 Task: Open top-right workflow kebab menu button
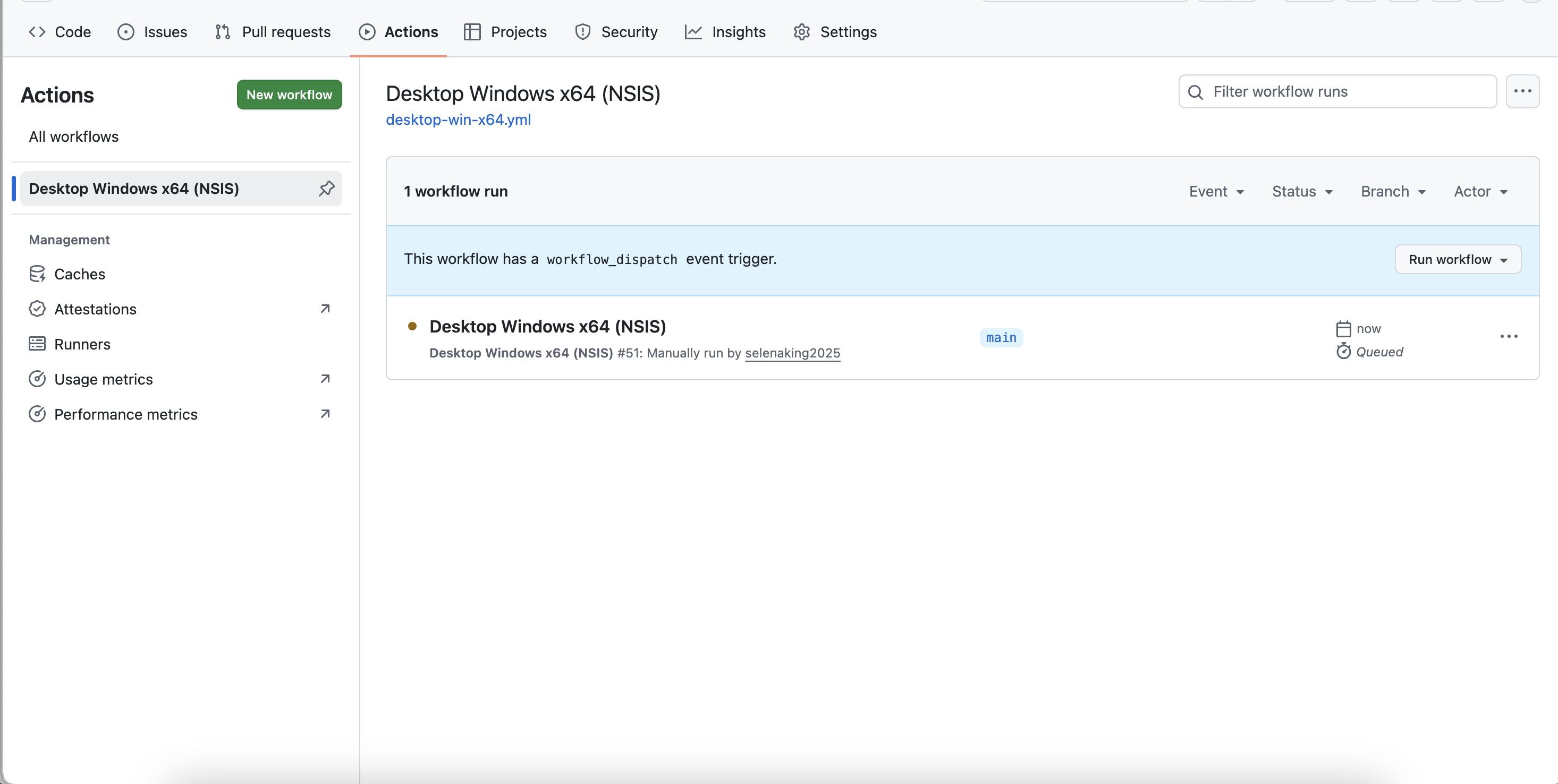point(1522,92)
